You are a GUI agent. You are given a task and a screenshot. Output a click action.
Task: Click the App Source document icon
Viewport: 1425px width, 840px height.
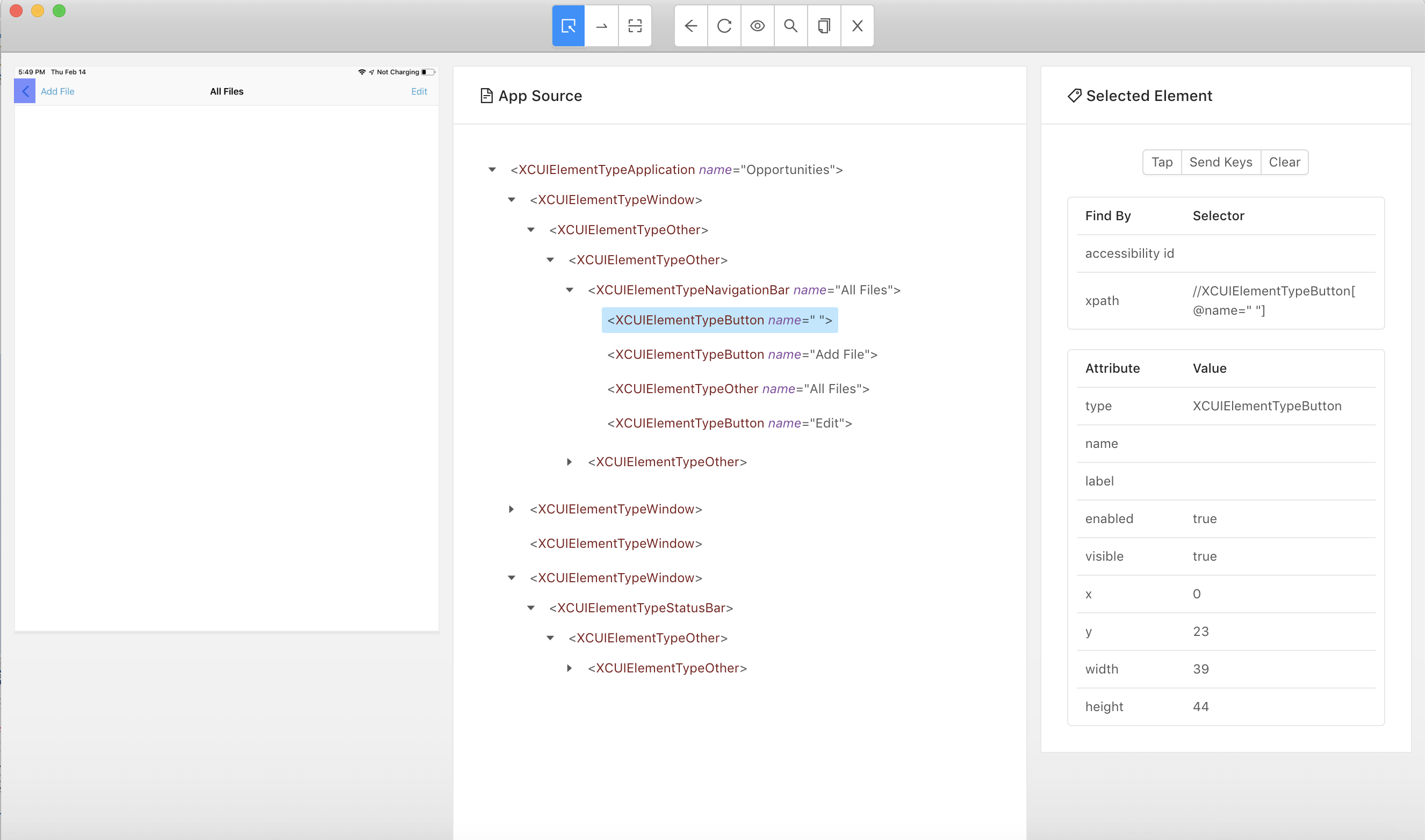point(486,96)
